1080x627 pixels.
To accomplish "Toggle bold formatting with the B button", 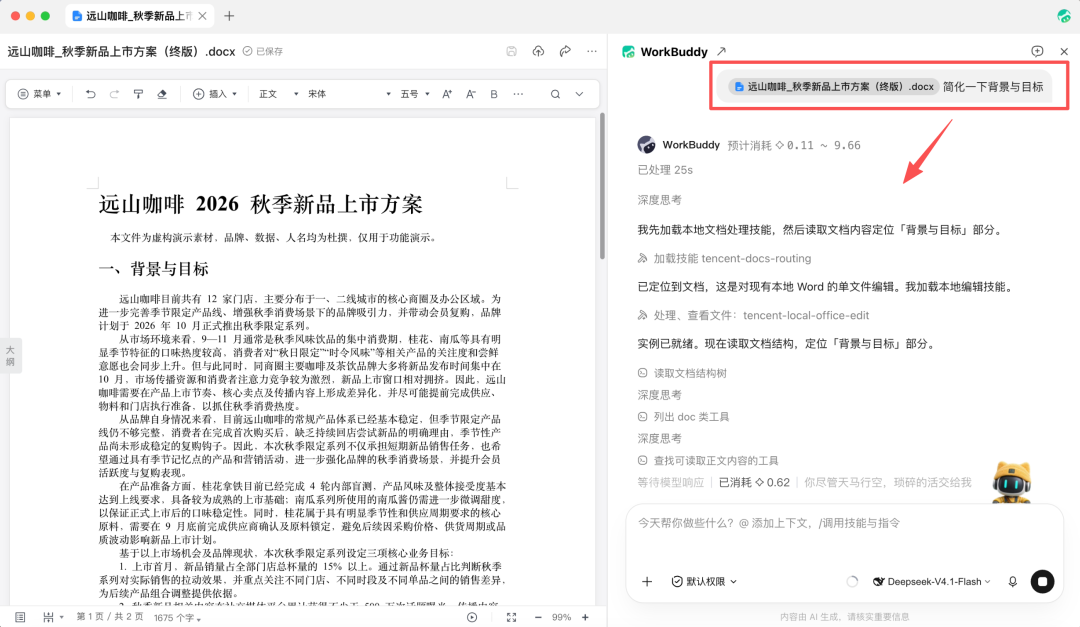I will coord(494,94).
